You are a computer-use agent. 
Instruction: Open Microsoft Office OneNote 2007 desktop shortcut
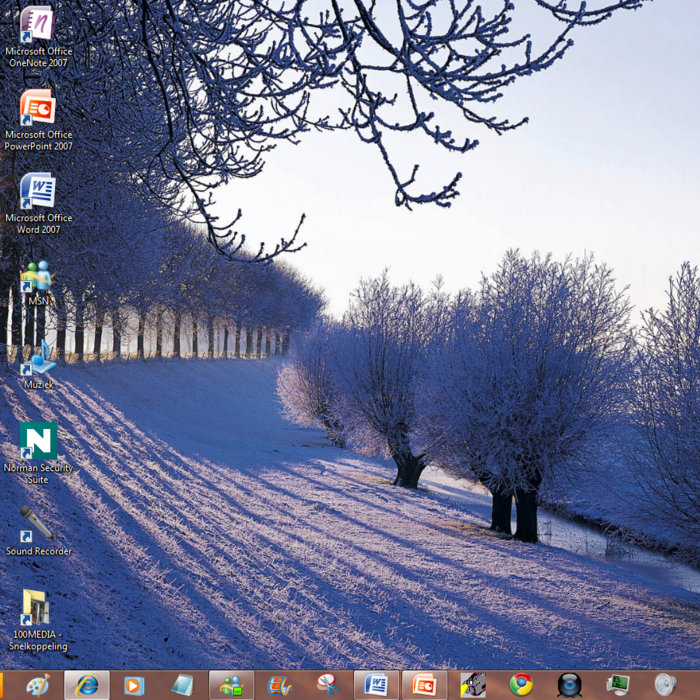(38, 24)
